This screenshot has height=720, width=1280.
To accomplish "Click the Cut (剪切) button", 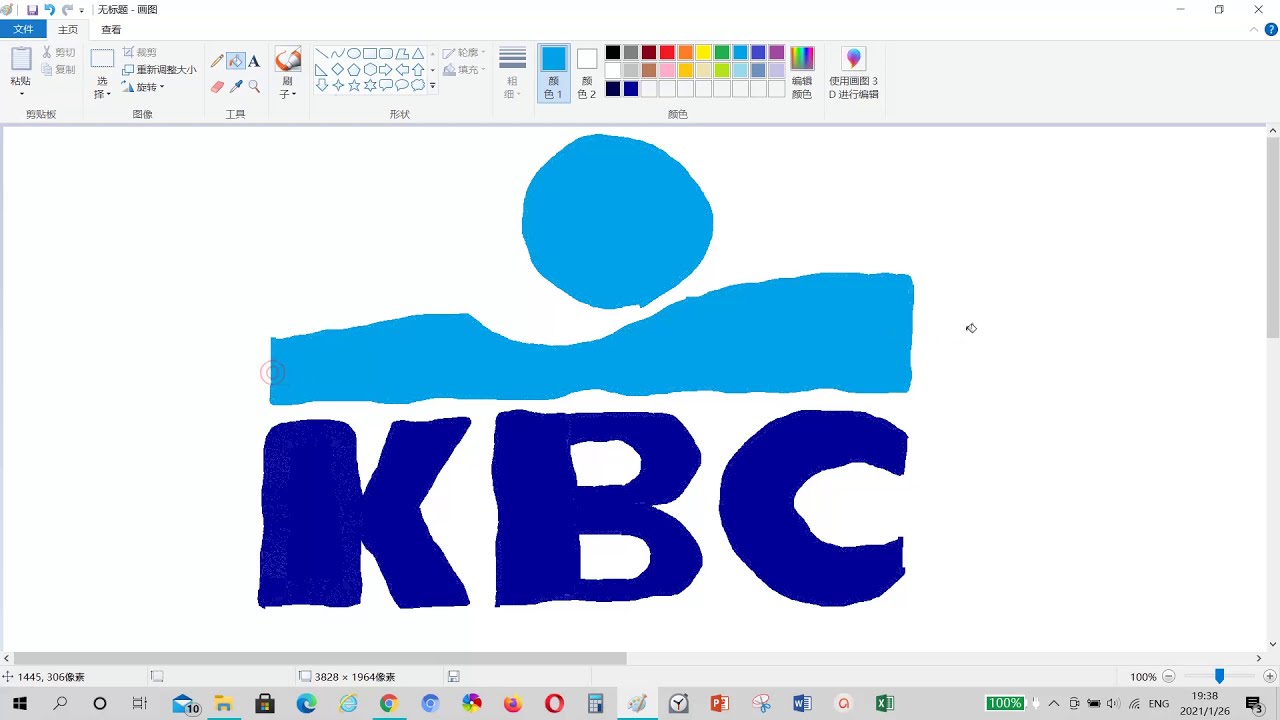I will click(x=59, y=52).
